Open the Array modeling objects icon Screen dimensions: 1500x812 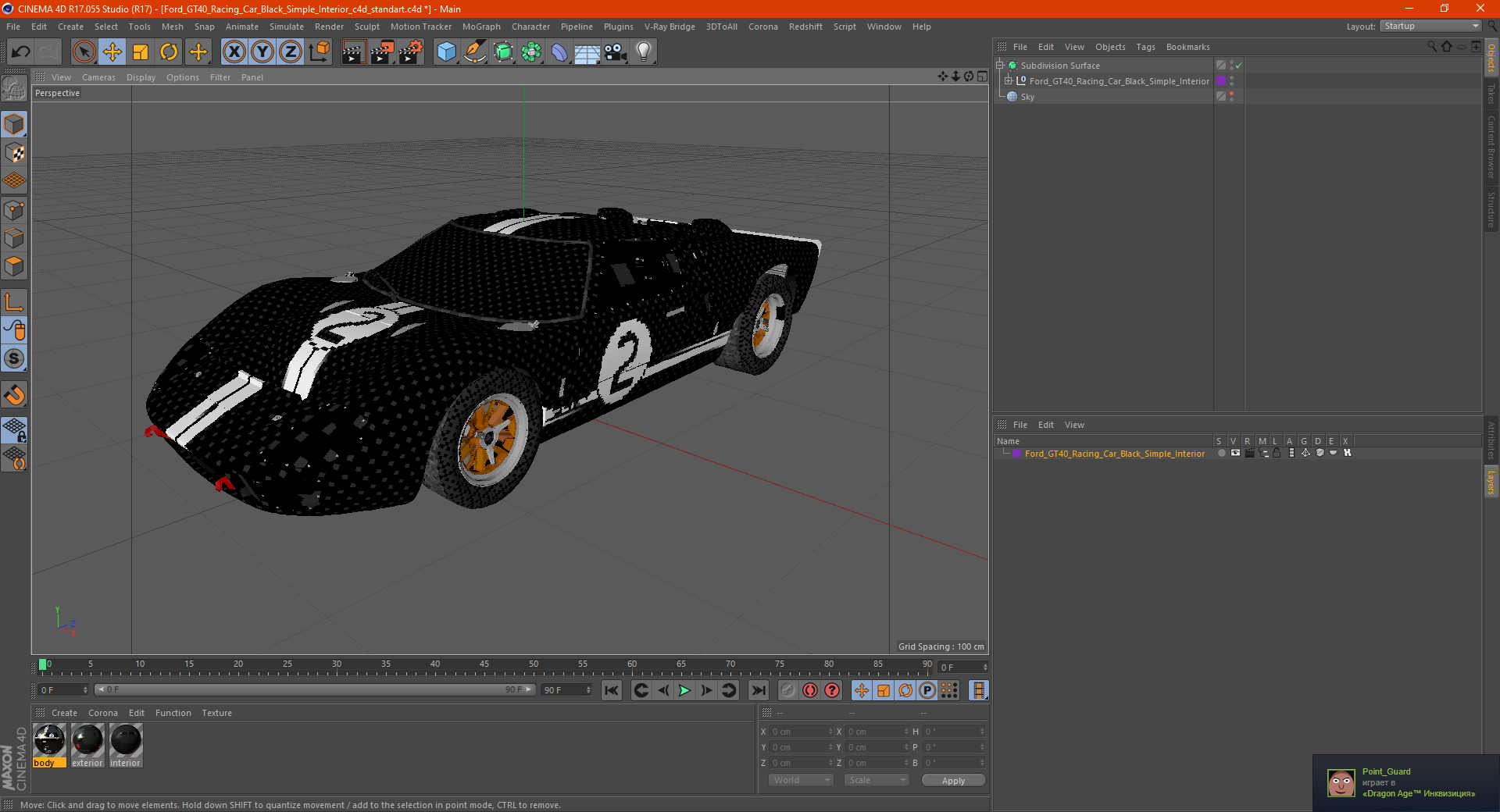click(x=531, y=52)
